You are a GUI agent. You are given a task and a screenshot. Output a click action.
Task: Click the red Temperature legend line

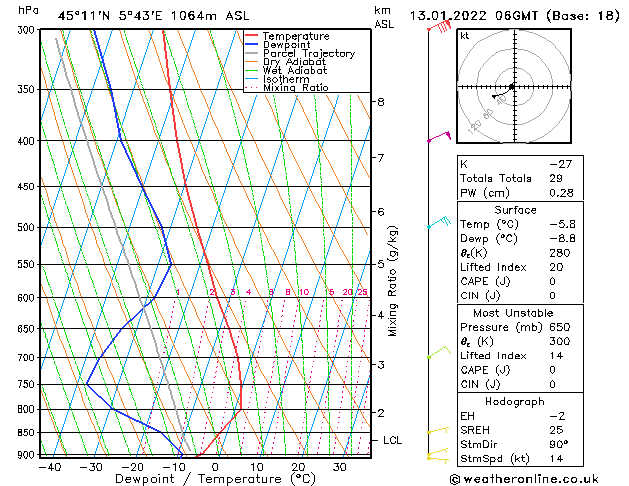click(252, 36)
